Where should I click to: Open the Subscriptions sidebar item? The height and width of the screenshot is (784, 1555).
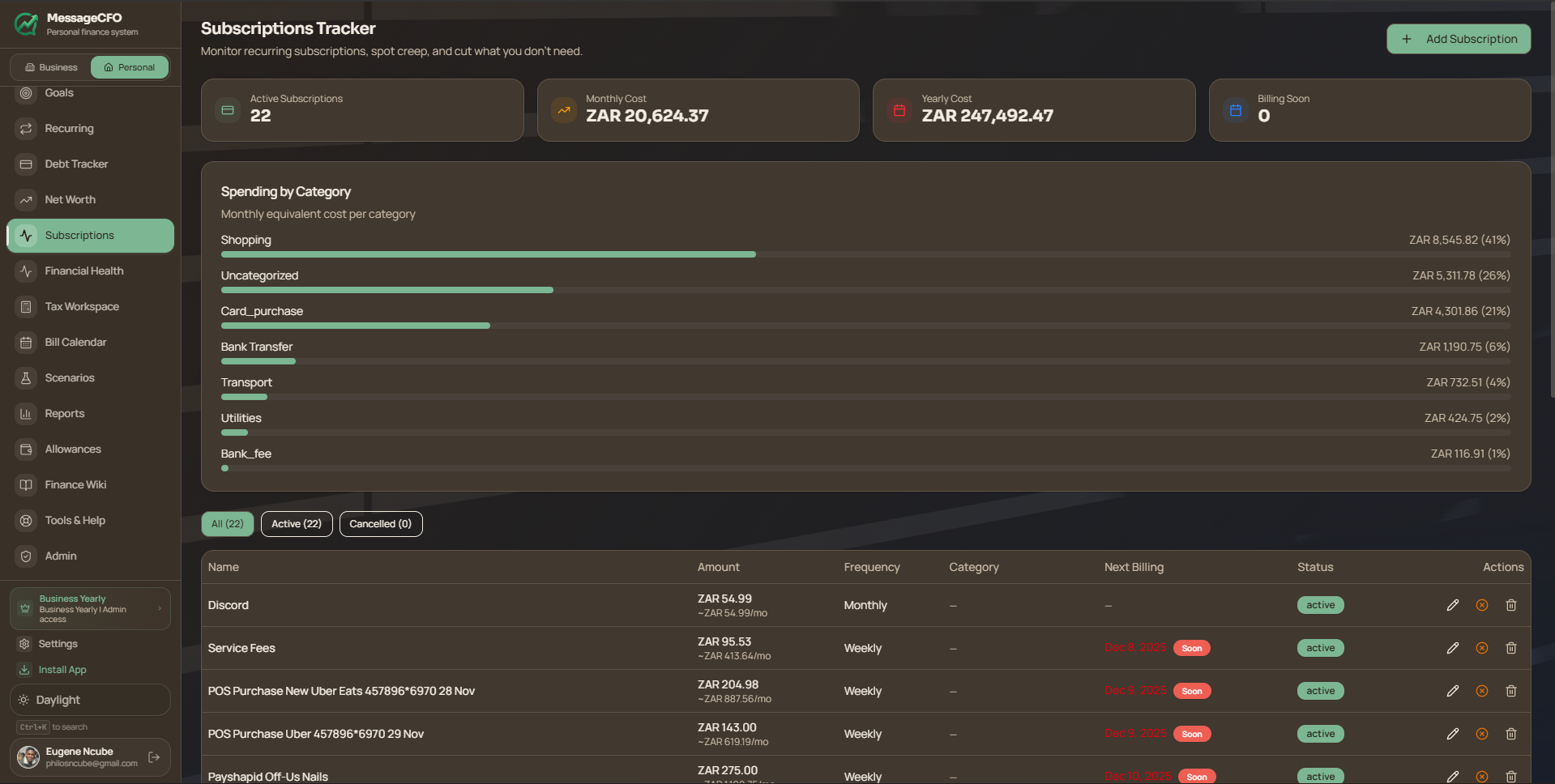click(x=91, y=236)
